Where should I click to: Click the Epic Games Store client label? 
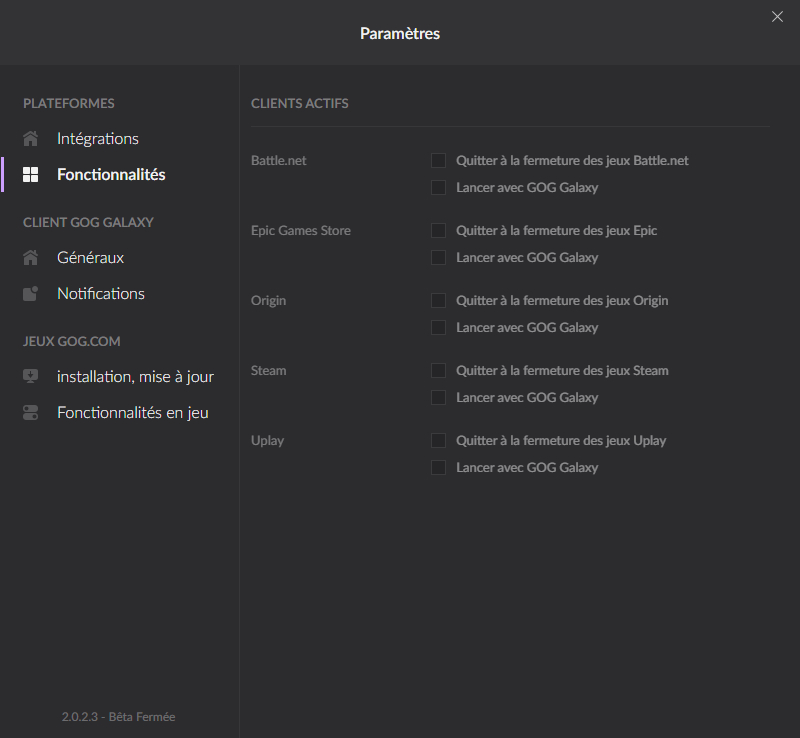tap(301, 230)
